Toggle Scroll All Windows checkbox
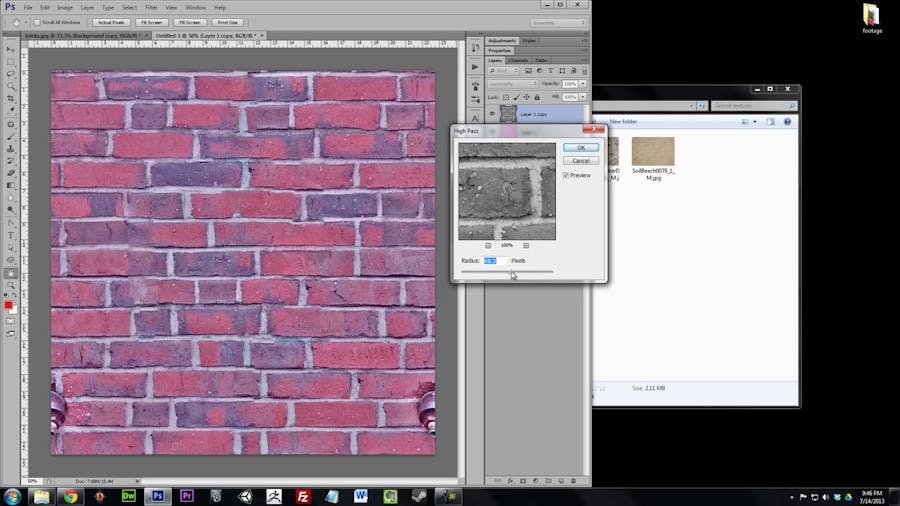The height and width of the screenshot is (506, 900). (x=37, y=22)
